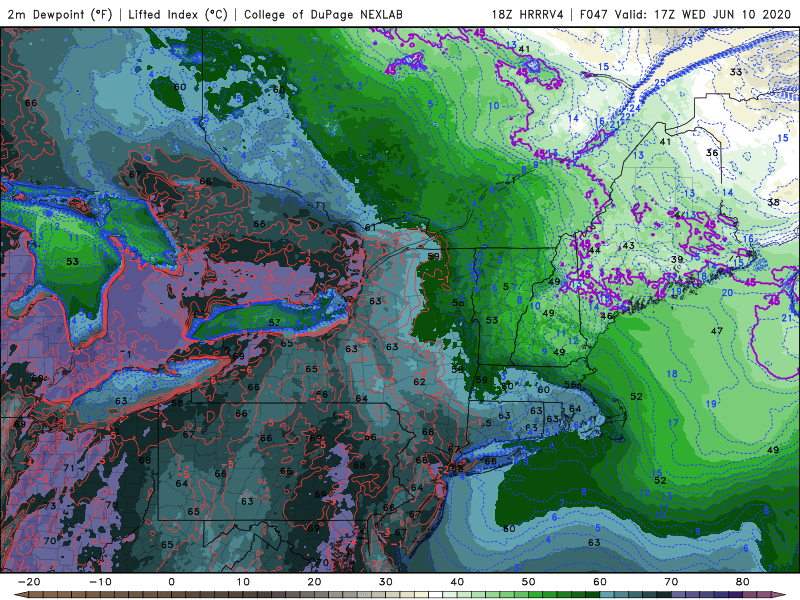This screenshot has width=800, height=600.
Task: Click the '80' color scale label
Action: pos(743,582)
